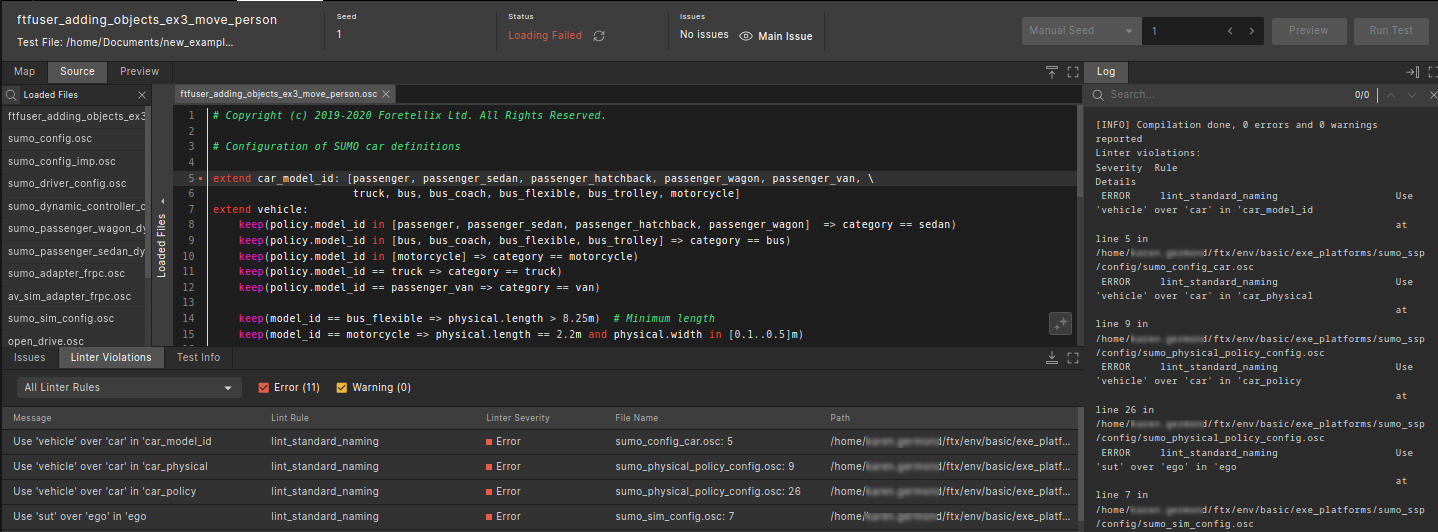Collapse the Loaded Files side panel
1438x532 pixels.
pyautogui.click(x=162, y=200)
